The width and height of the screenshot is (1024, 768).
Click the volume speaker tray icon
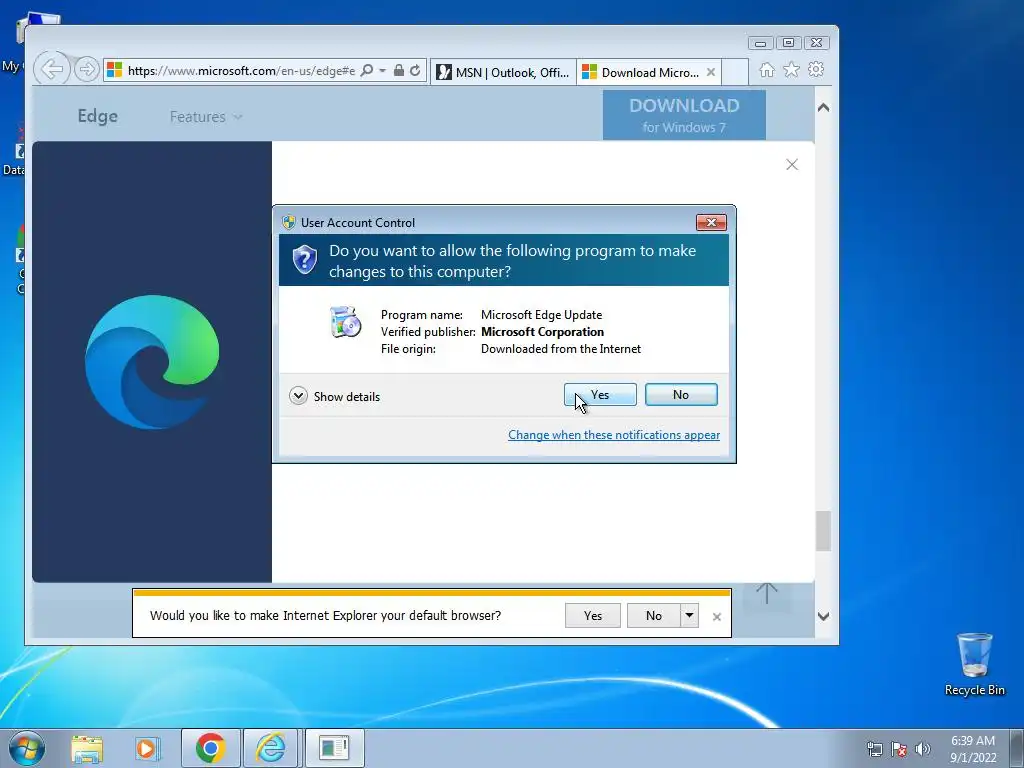(x=922, y=749)
